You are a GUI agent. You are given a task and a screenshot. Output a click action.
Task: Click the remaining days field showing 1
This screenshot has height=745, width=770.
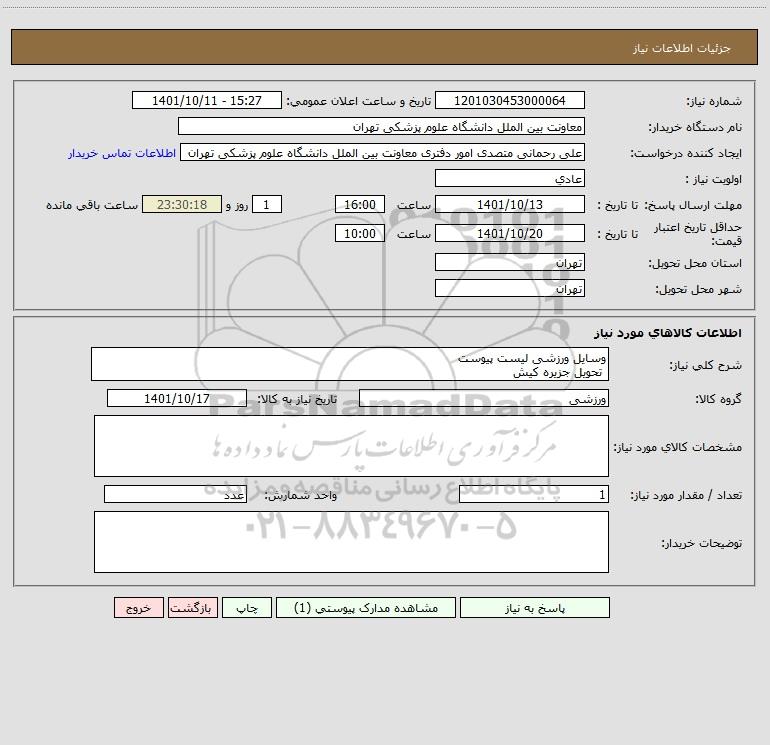click(267, 204)
